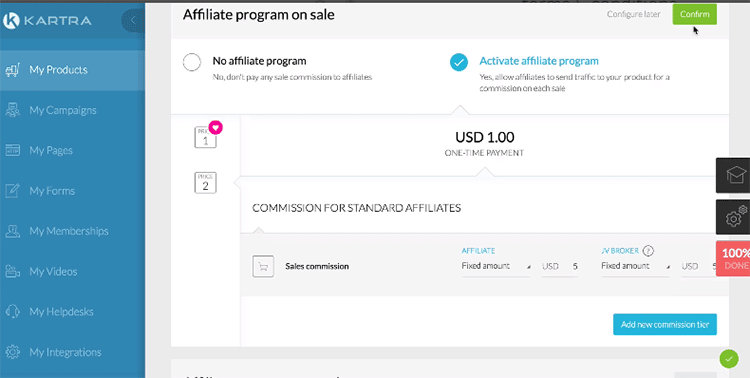Select the Price 1 tab
The image size is (750, 378).
[x=205, y=138]
